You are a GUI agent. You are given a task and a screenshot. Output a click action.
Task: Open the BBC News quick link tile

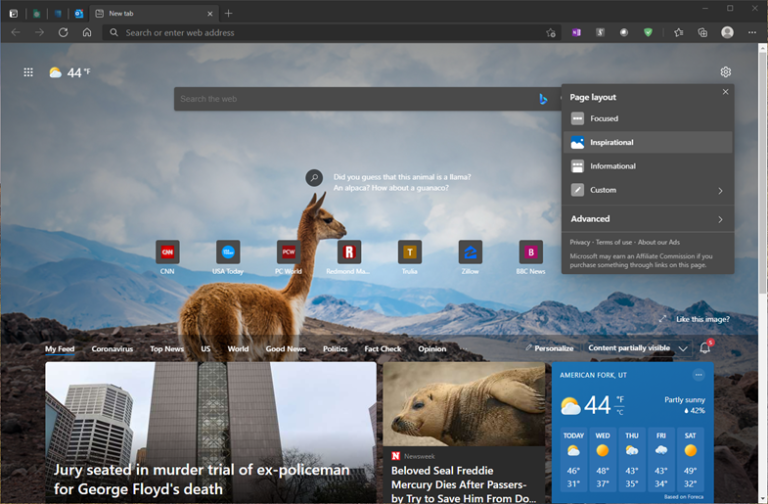point(531,252)
